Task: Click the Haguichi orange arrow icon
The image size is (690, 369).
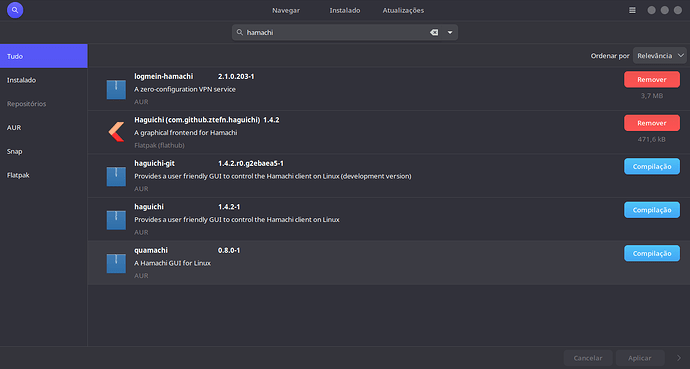Action: click(116, 132)
